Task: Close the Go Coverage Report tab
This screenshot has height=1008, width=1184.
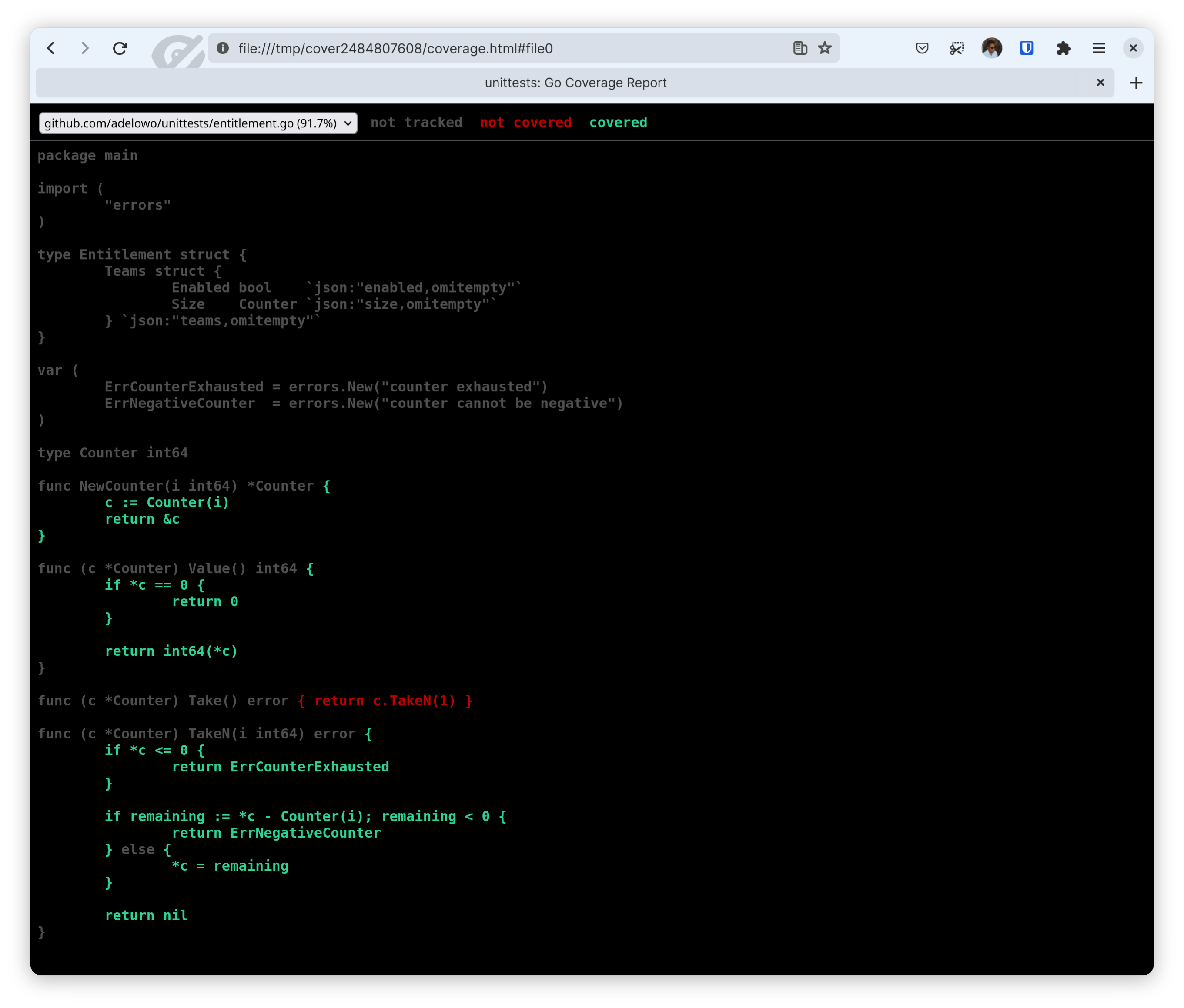Action: [x=1100, y=83]
